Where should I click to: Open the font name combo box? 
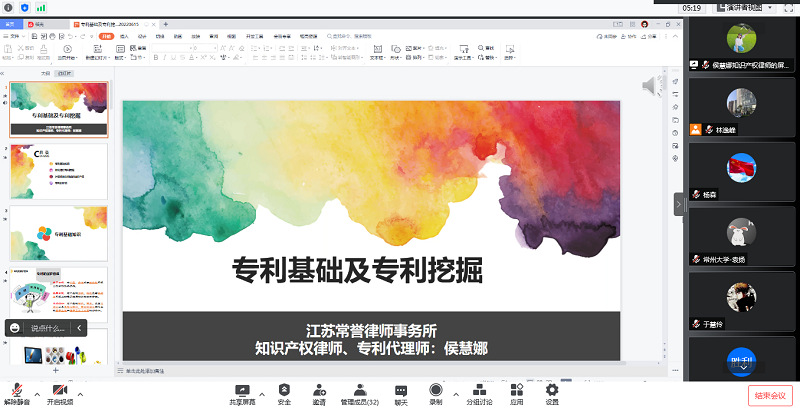tap(170, 48)
